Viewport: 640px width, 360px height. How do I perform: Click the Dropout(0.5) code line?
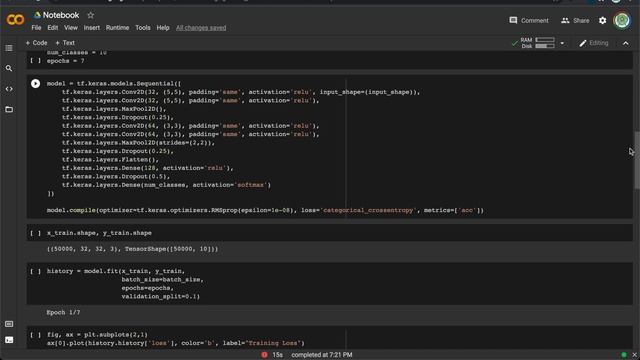116,177
